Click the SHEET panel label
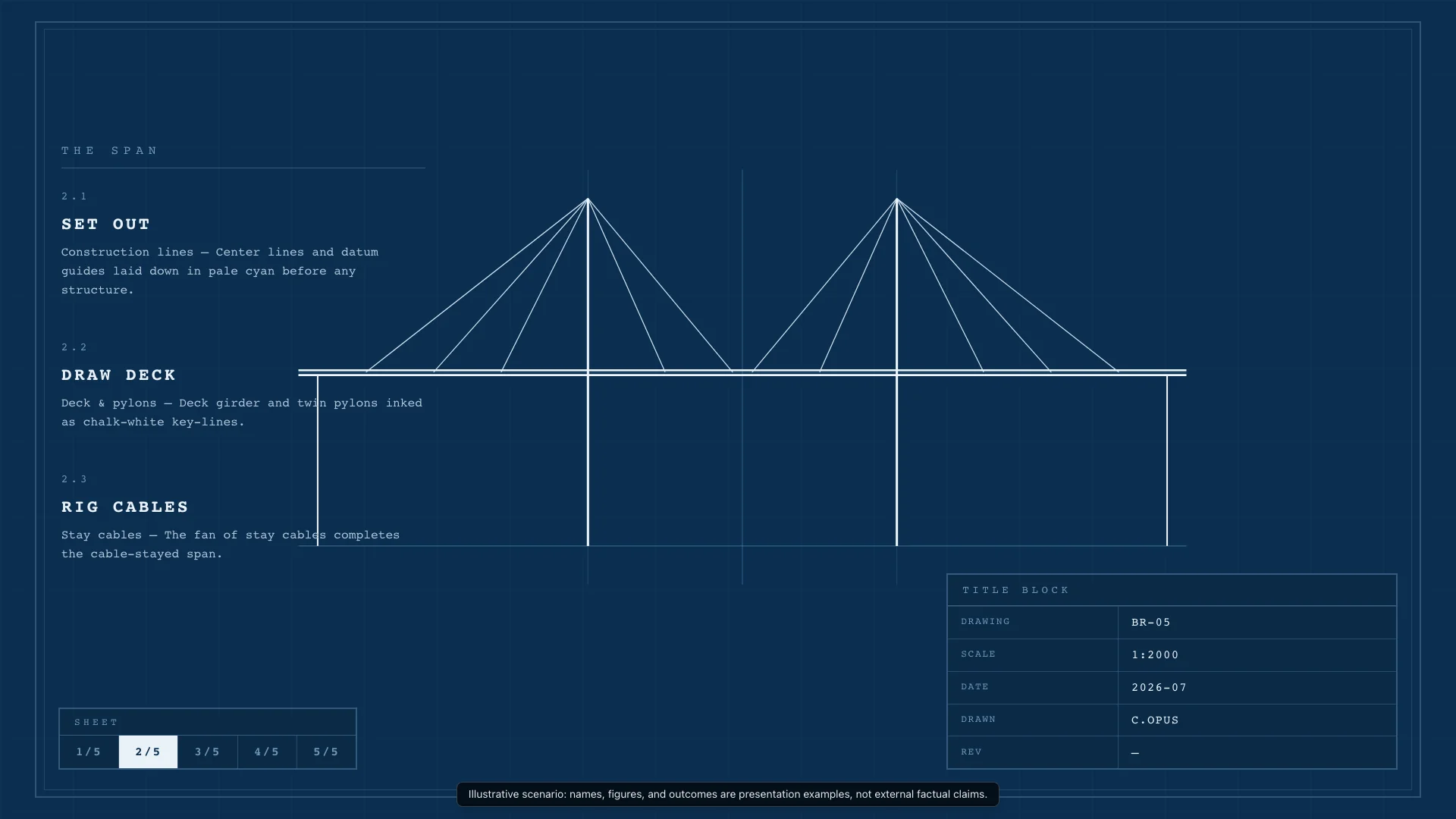The width and height of the screenshot is (1456, 819). (x=96, y=723)
